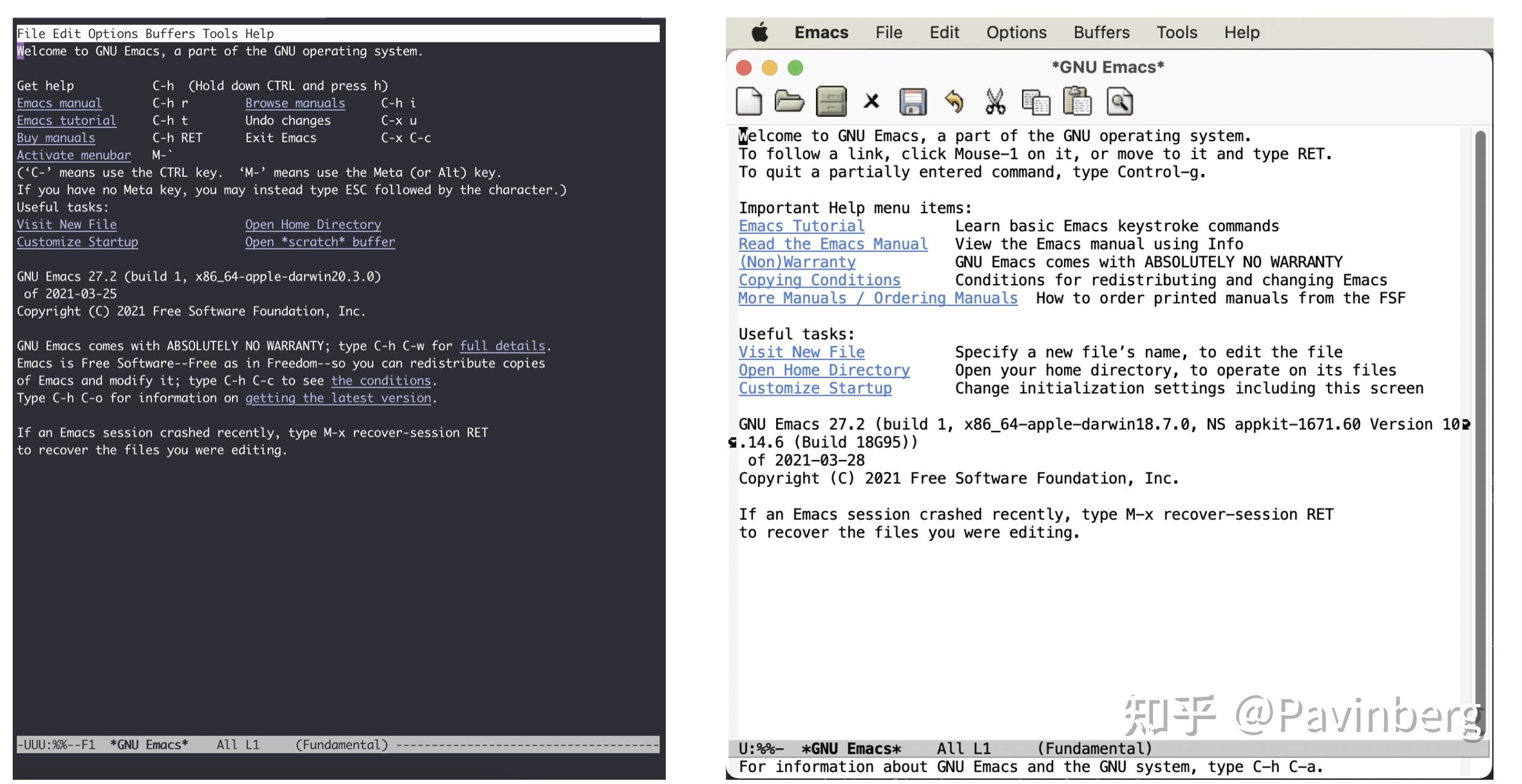
Task: Open the Browse manuals link in the terminal window
Action: (x=295, y=103)
